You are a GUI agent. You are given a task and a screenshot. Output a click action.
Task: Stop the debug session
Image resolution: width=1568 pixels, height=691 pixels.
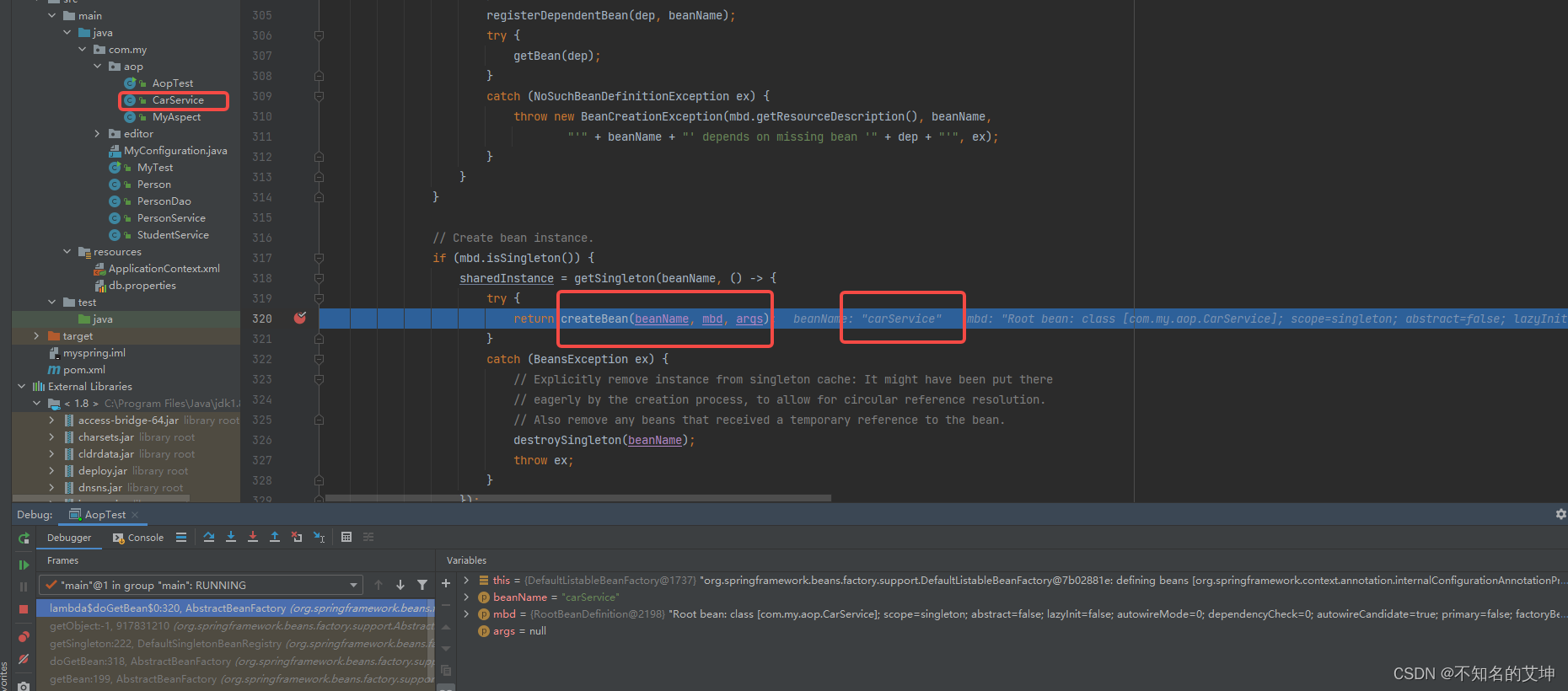pos(24,608)
